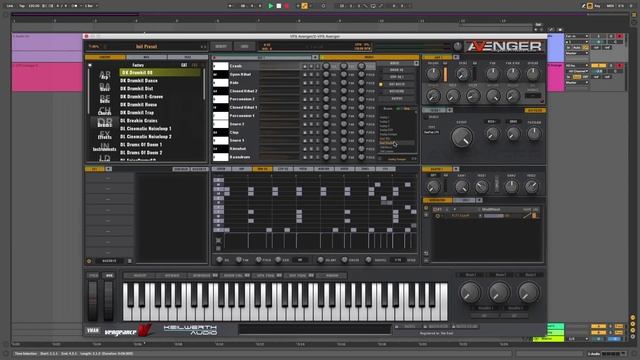This screenshot has height=360, width=640.
Task: Select the Bass category icon
Action: tap(105, 87)
